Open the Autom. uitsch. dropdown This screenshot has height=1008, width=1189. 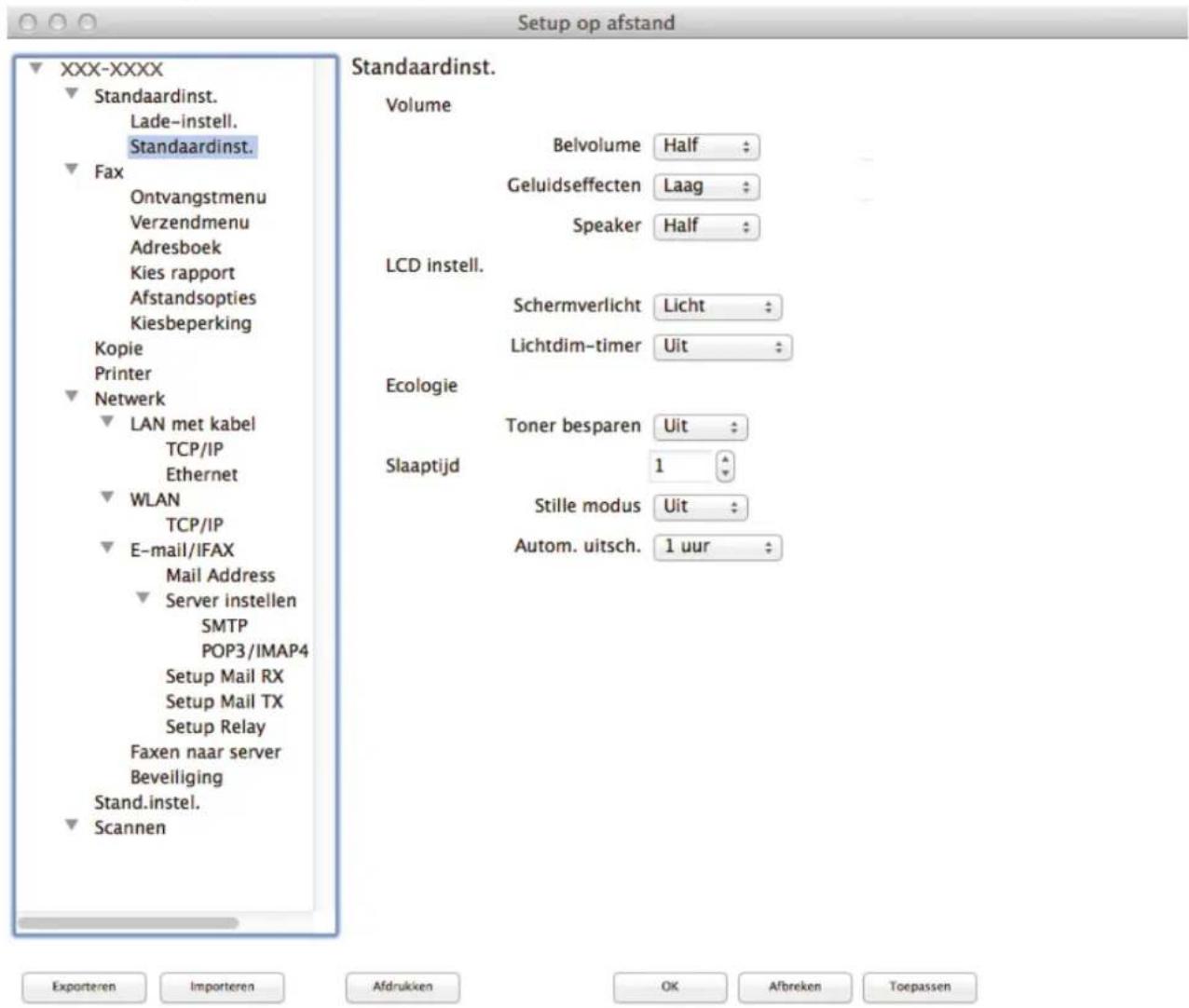click(717, 547)
